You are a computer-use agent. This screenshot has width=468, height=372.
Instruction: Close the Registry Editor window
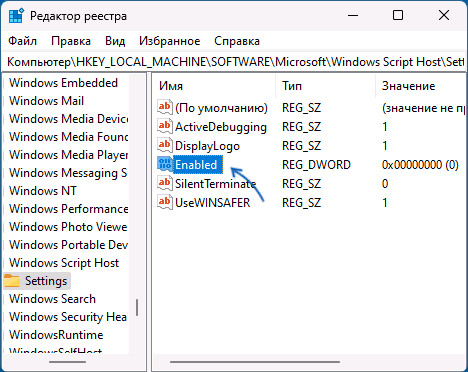(444, 15)
